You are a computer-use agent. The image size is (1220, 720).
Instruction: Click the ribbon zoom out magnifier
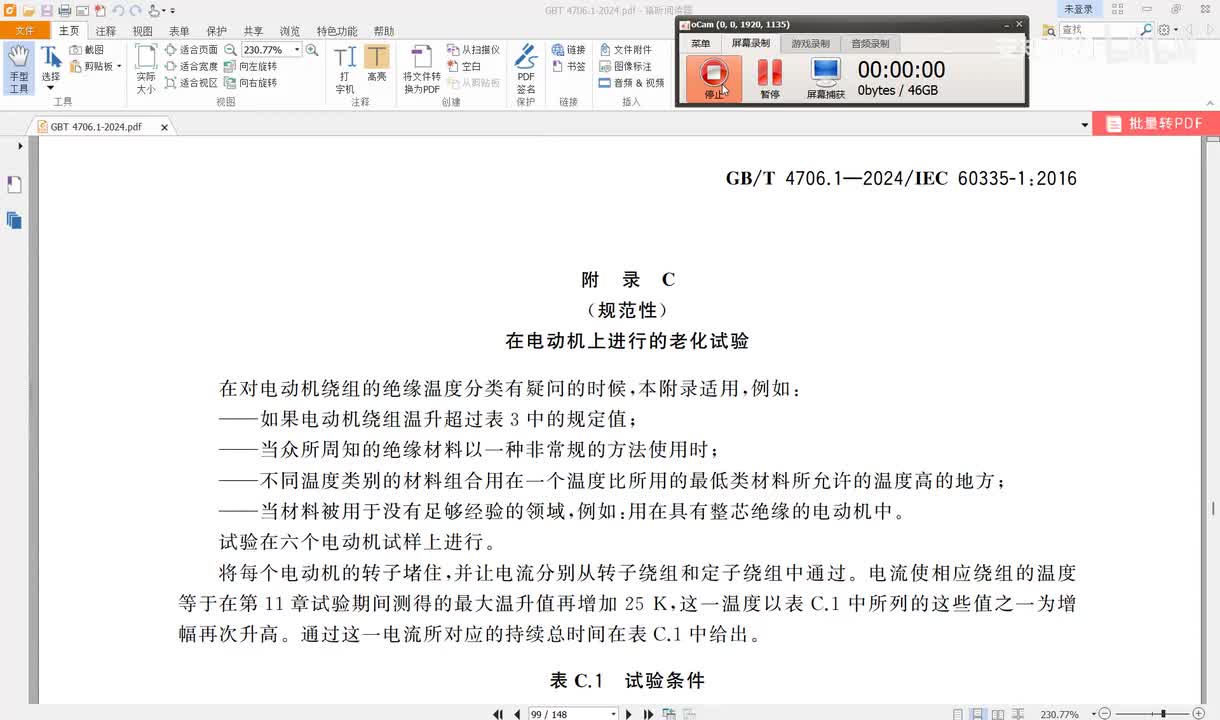click(x=231, y=49)
